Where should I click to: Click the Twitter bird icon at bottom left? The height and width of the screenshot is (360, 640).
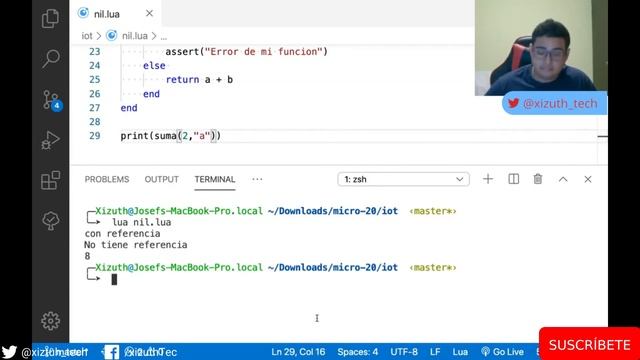point(9,351)
